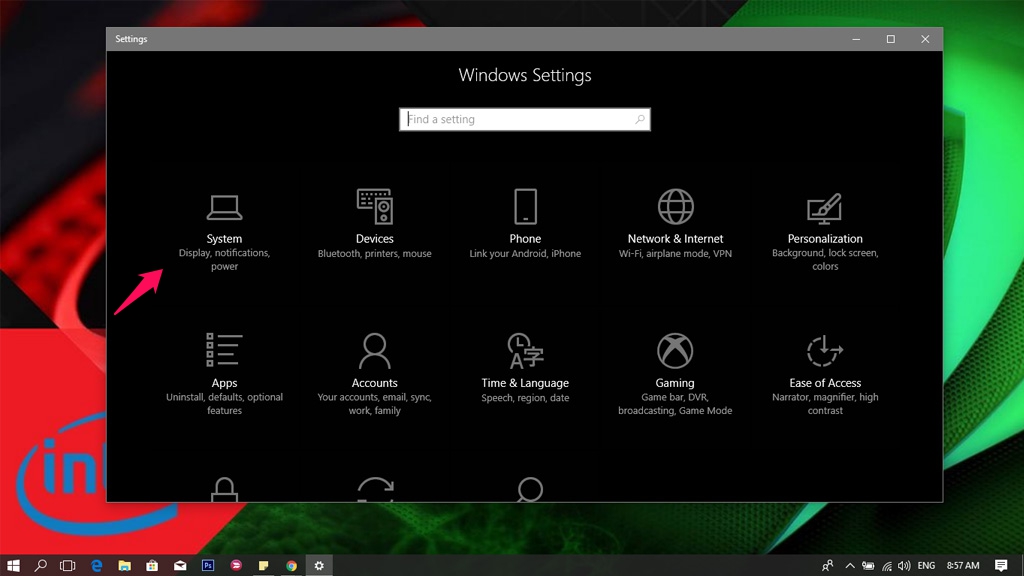The width and height of the screenshot is (1024, 576).
Task: Click the Accounts category label
Action: click(x=375, y=383)
